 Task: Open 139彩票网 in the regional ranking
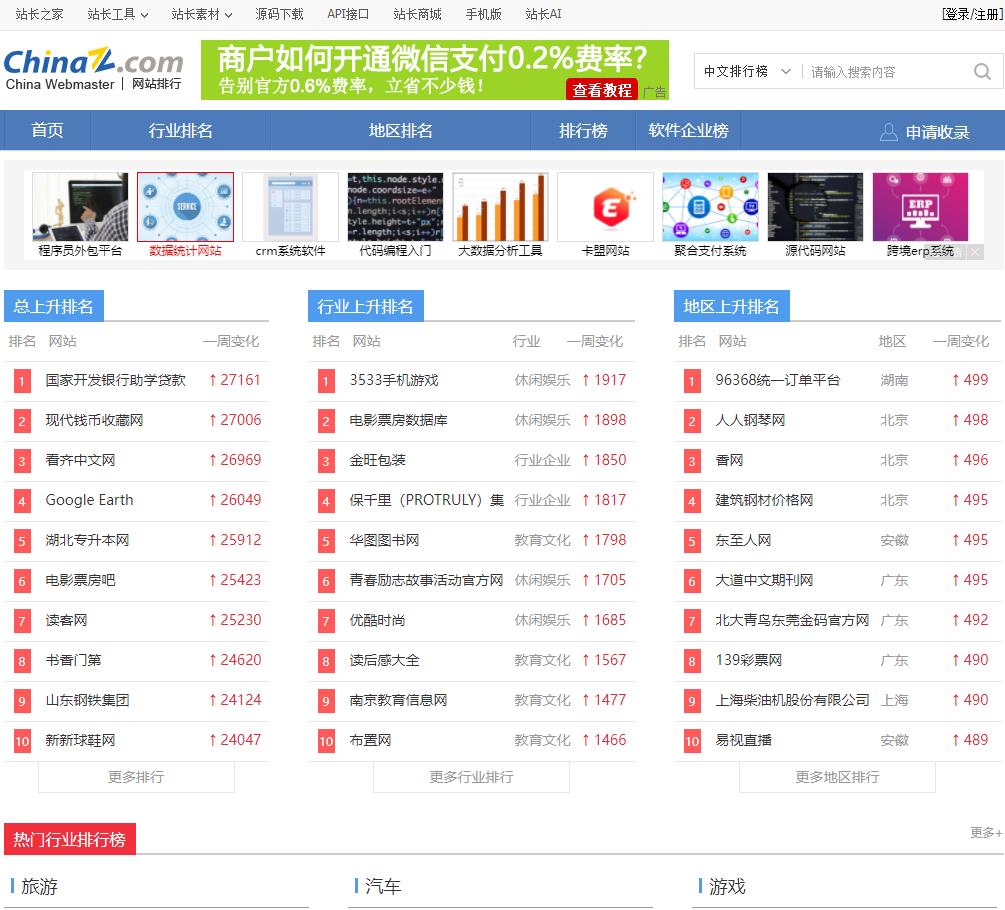(x=749, y=660)
